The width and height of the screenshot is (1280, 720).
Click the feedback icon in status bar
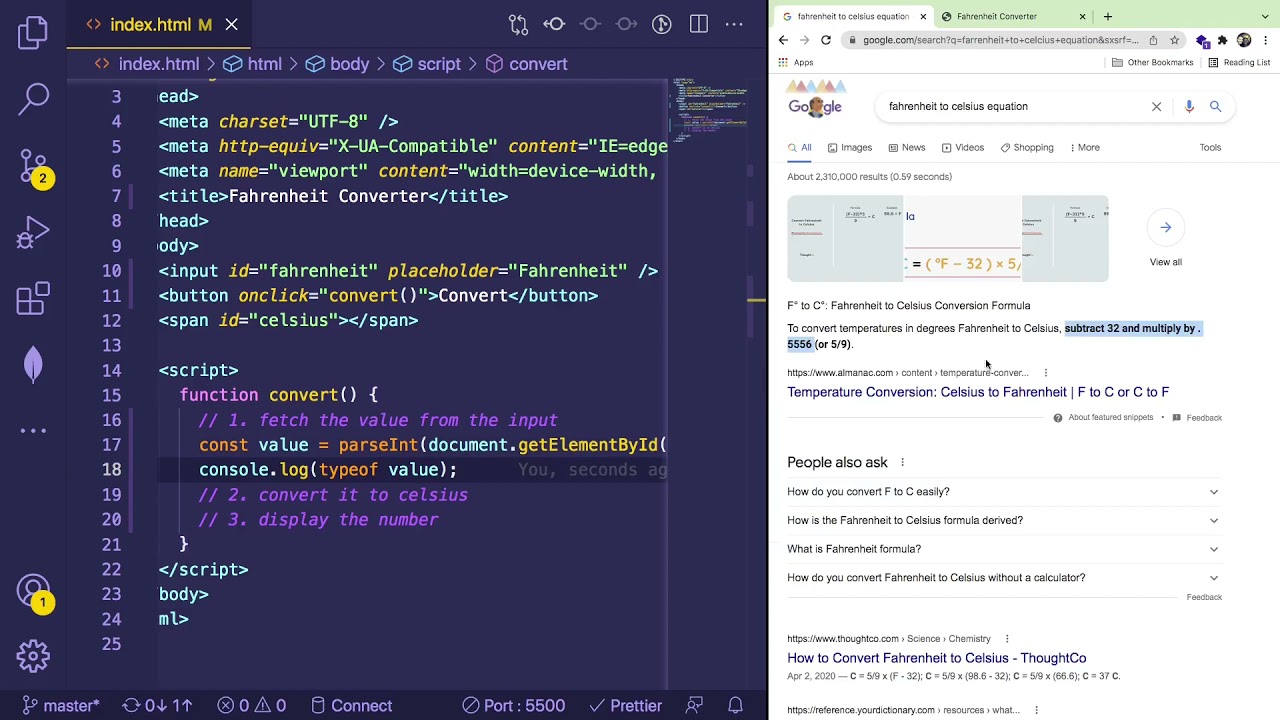pyautogui.click(x=694, y=705)
